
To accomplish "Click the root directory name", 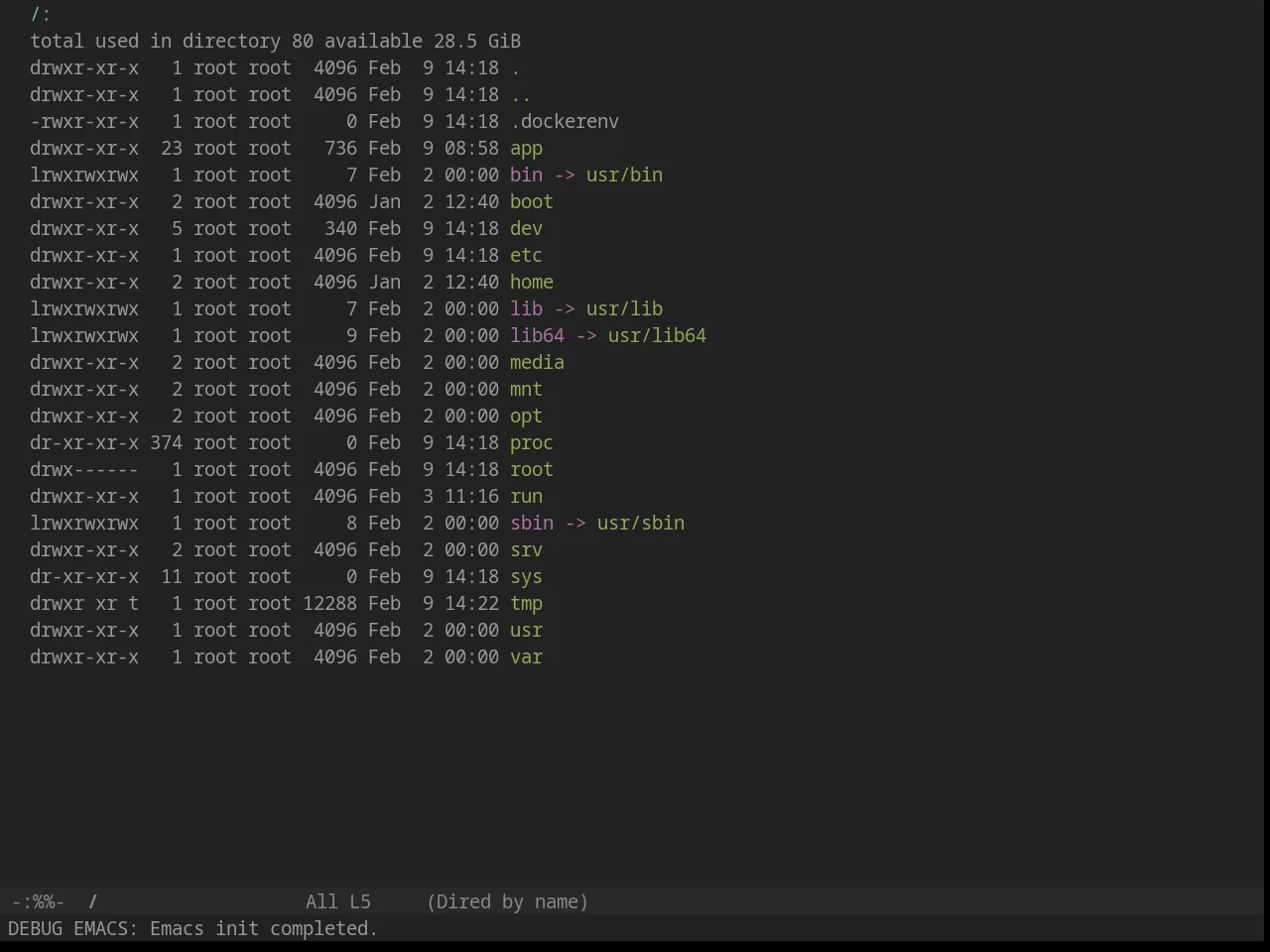I will [x=532, y=470].
